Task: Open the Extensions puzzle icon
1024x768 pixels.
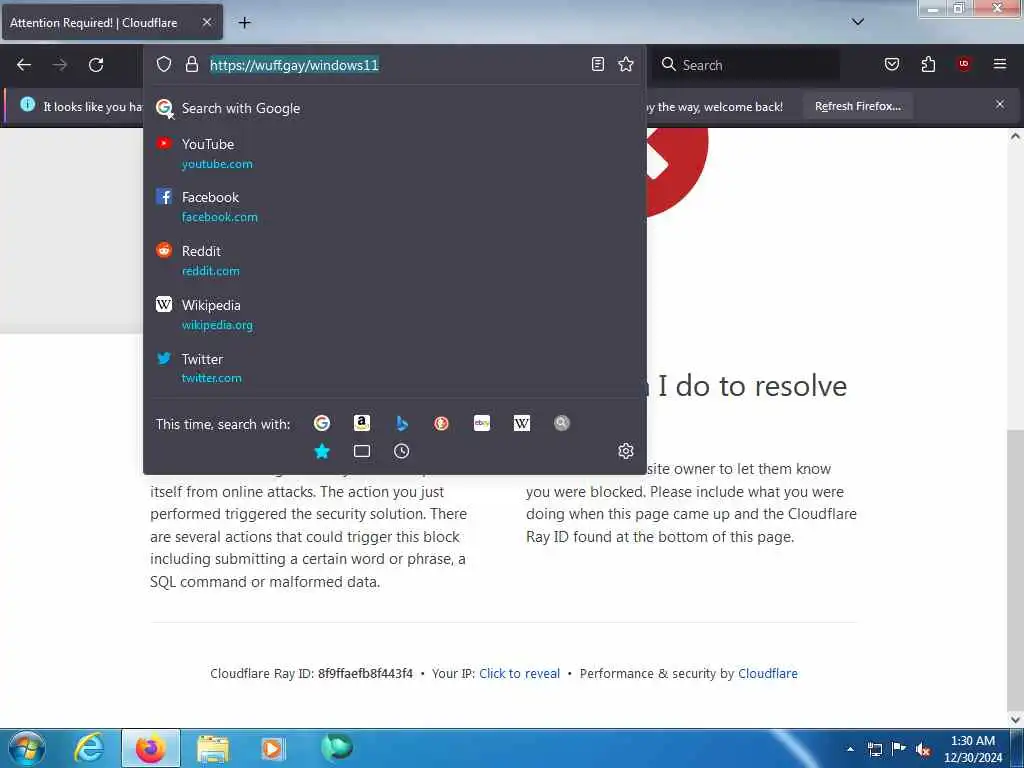Action: 928,64
